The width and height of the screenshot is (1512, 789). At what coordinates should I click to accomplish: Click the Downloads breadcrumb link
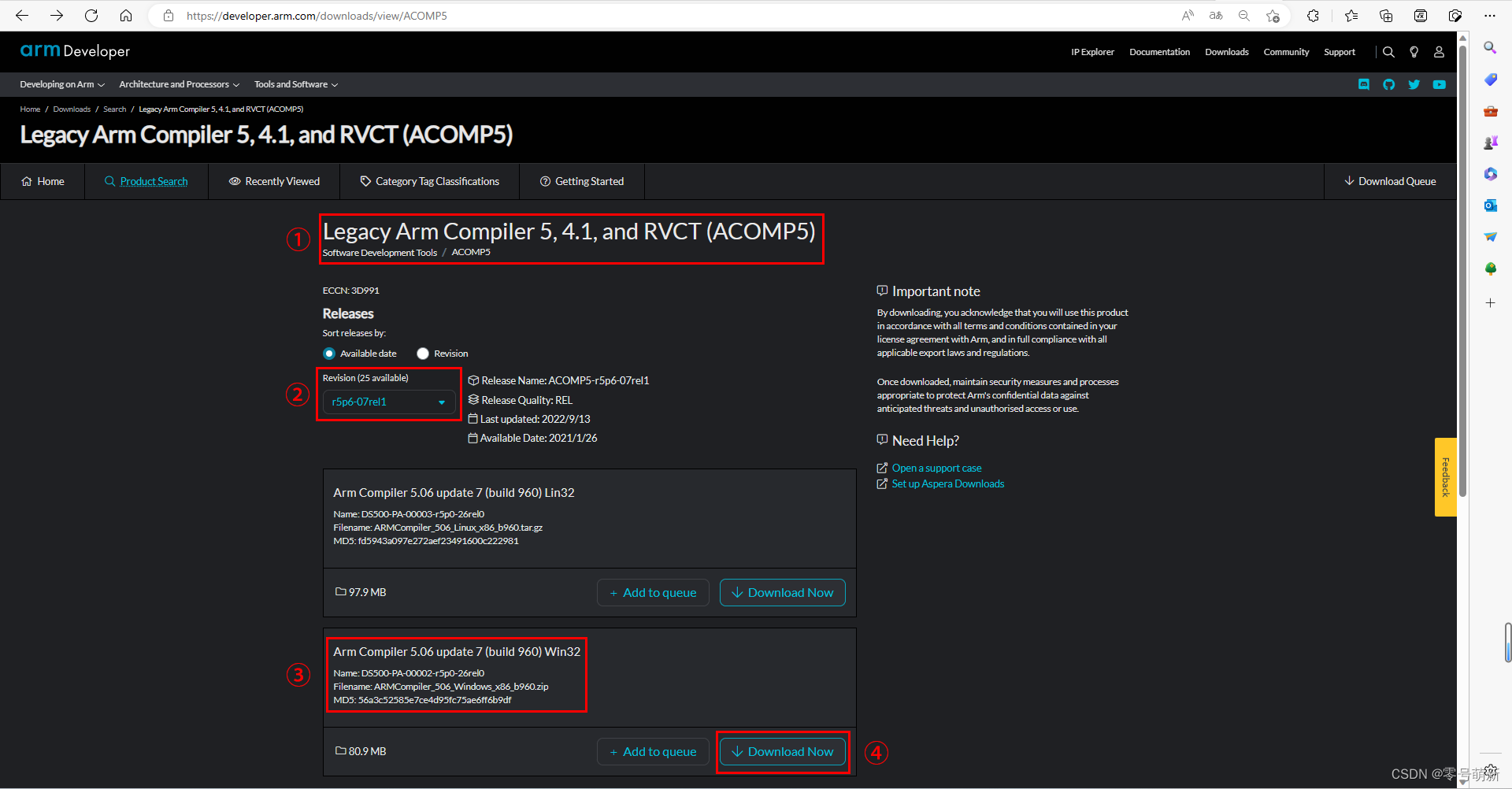pos(72,109)
